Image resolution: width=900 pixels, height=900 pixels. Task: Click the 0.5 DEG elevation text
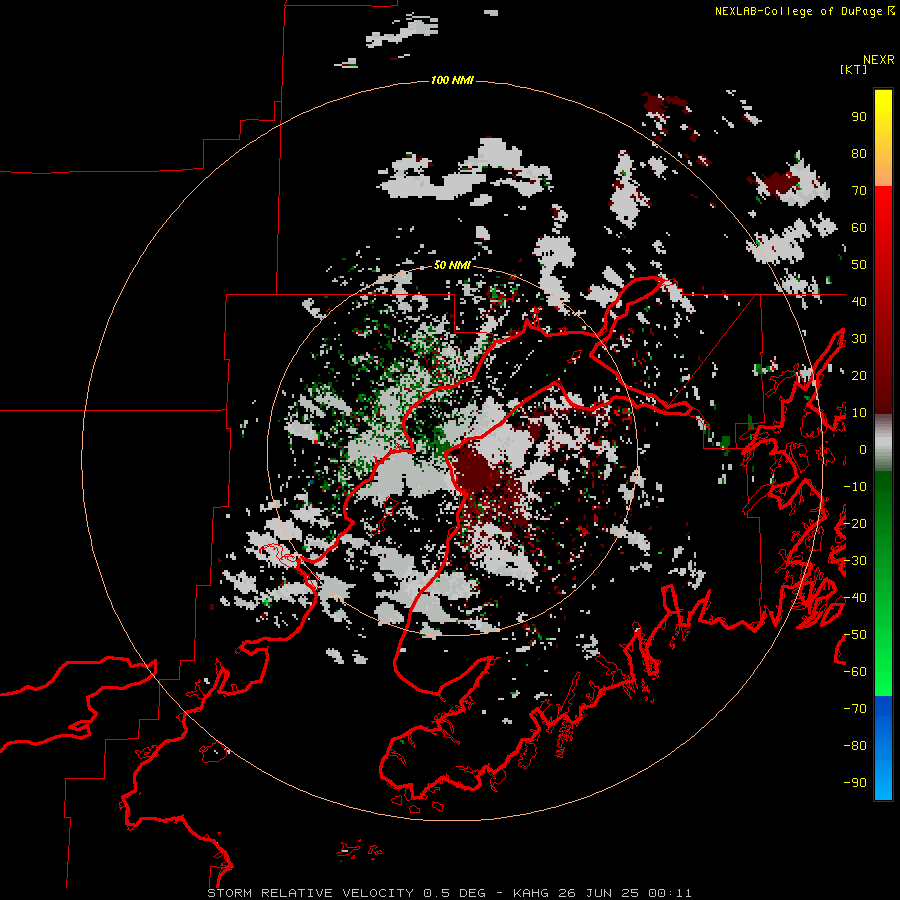coord(455,893)
